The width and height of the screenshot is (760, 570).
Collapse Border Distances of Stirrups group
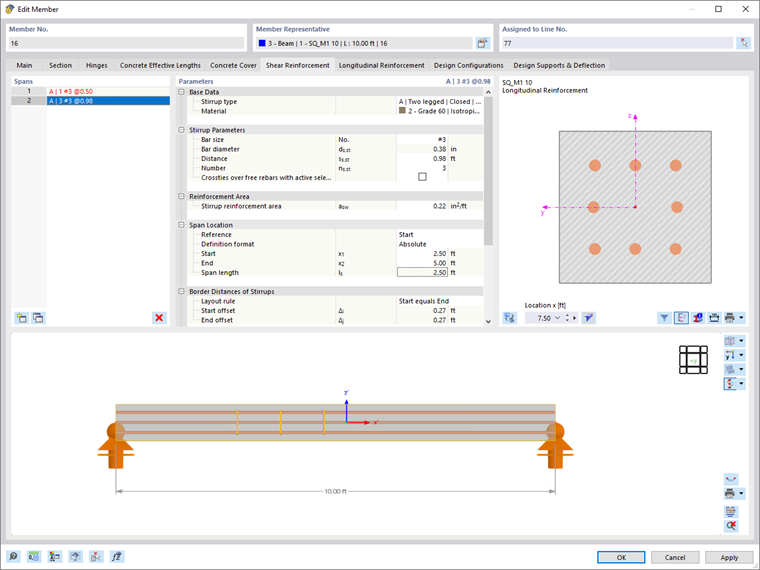pyautogui.click(x=182, y=291)
